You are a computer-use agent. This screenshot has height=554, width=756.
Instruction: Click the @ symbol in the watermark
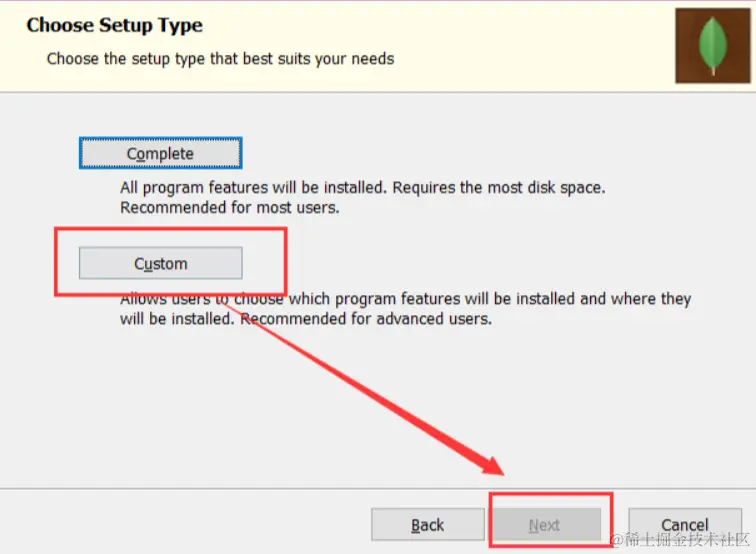point(617,541)
